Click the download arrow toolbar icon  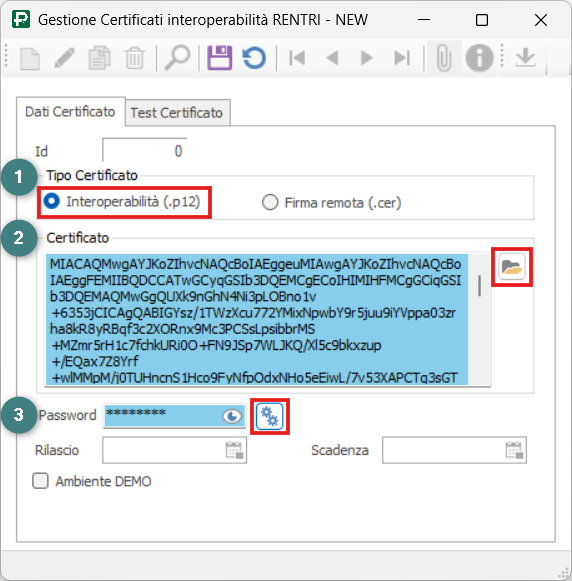(x=525, y=58)
